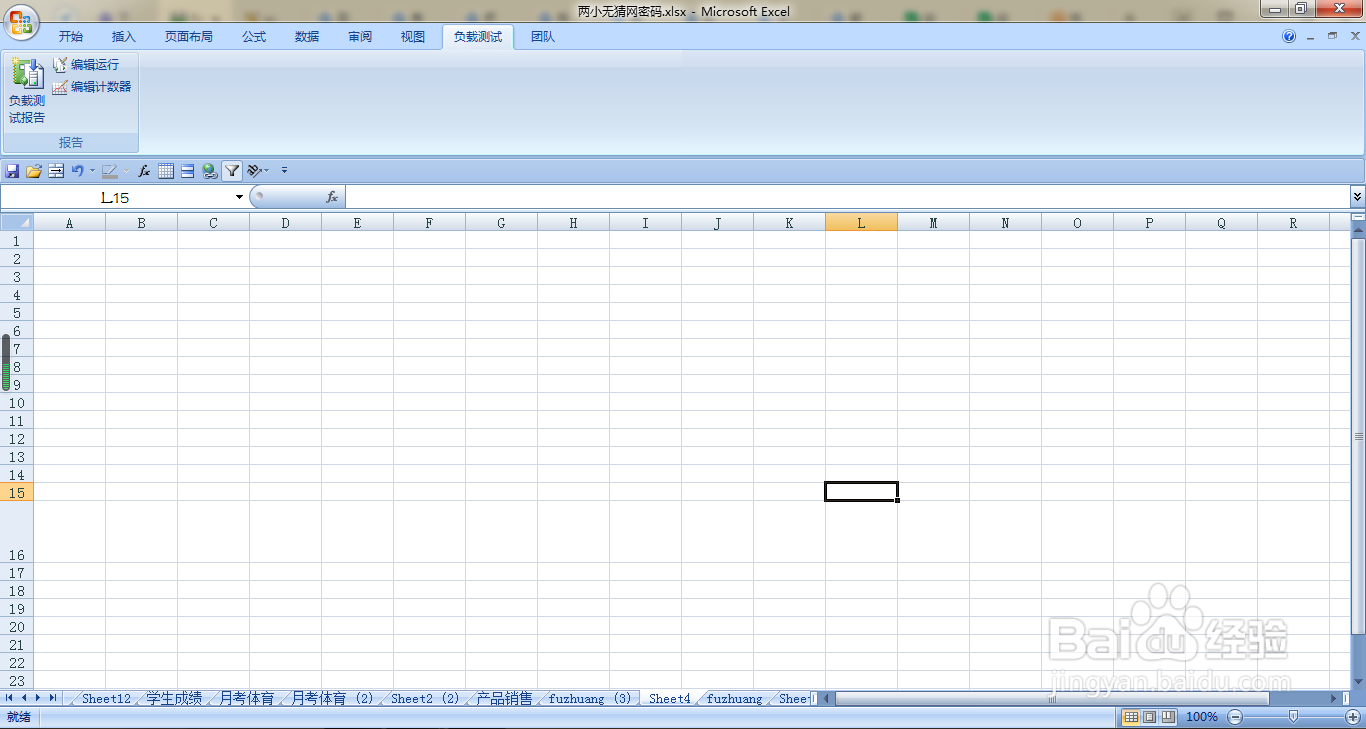Customize Quick Access Toolbar dropdown
This screenshot has width=1366, height=729.
285,171
